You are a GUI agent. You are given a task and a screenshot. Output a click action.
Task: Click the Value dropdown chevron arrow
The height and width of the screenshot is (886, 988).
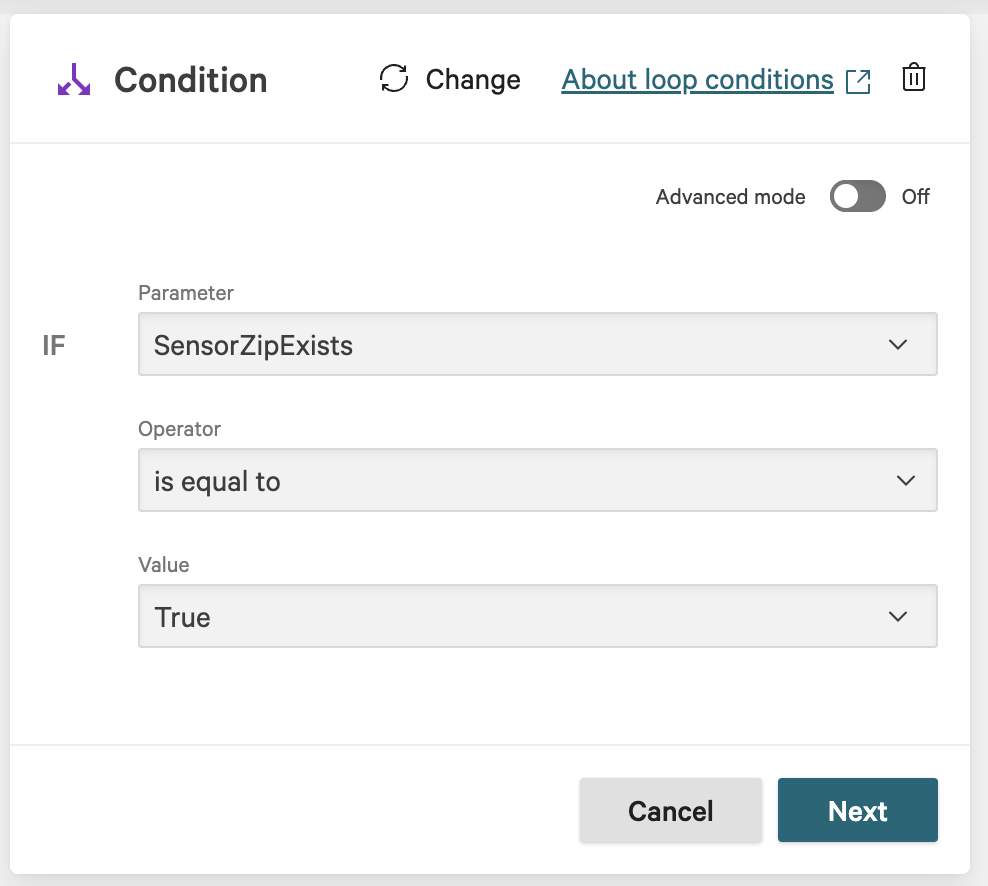[x=898, y=617]
